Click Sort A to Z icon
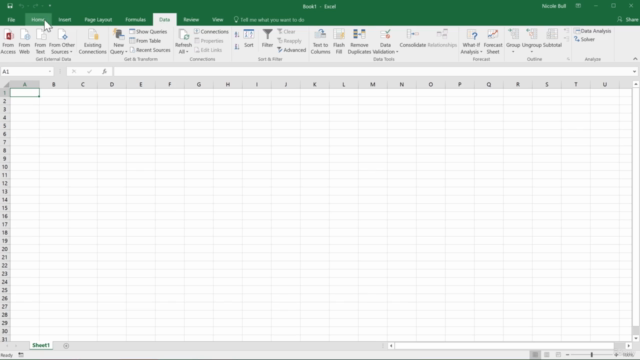Screen dimensions: 640x360 237,35
